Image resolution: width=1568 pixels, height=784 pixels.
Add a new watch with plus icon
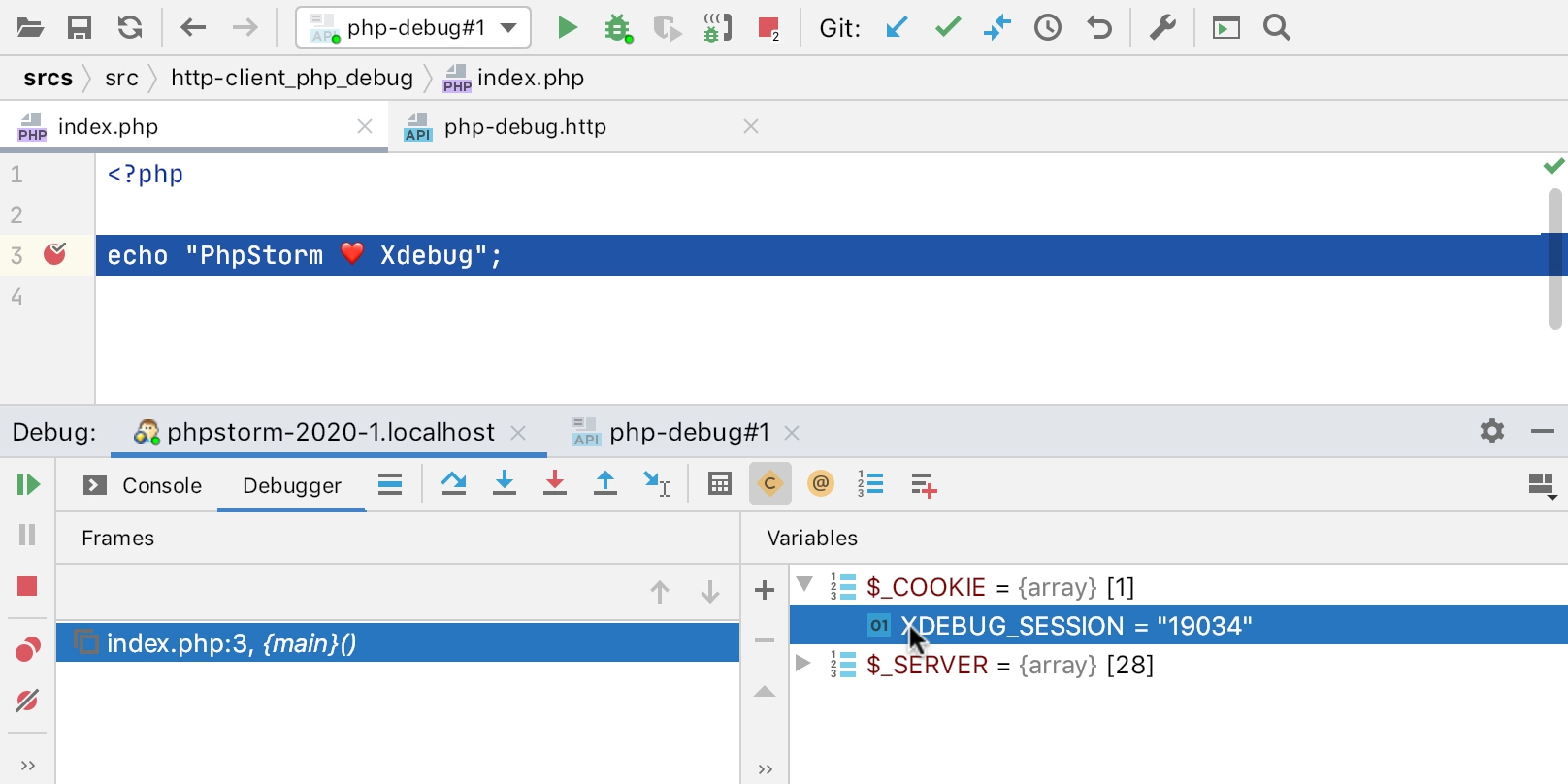click(765, 590)
